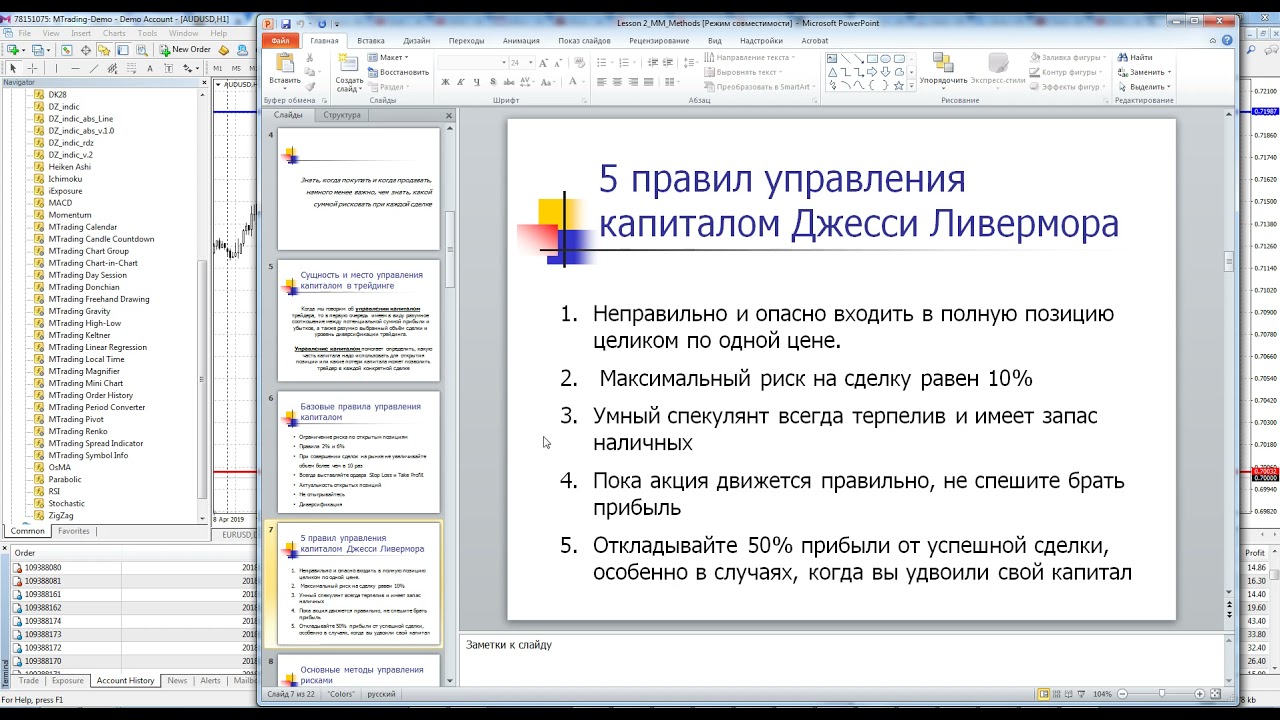Toggle justify text alignment
This screenshot has width=1280, height=720.
pos(649,82)
